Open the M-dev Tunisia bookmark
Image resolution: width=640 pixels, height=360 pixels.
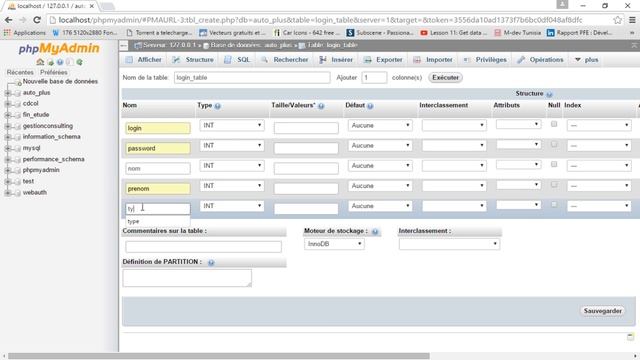(517, 33)
